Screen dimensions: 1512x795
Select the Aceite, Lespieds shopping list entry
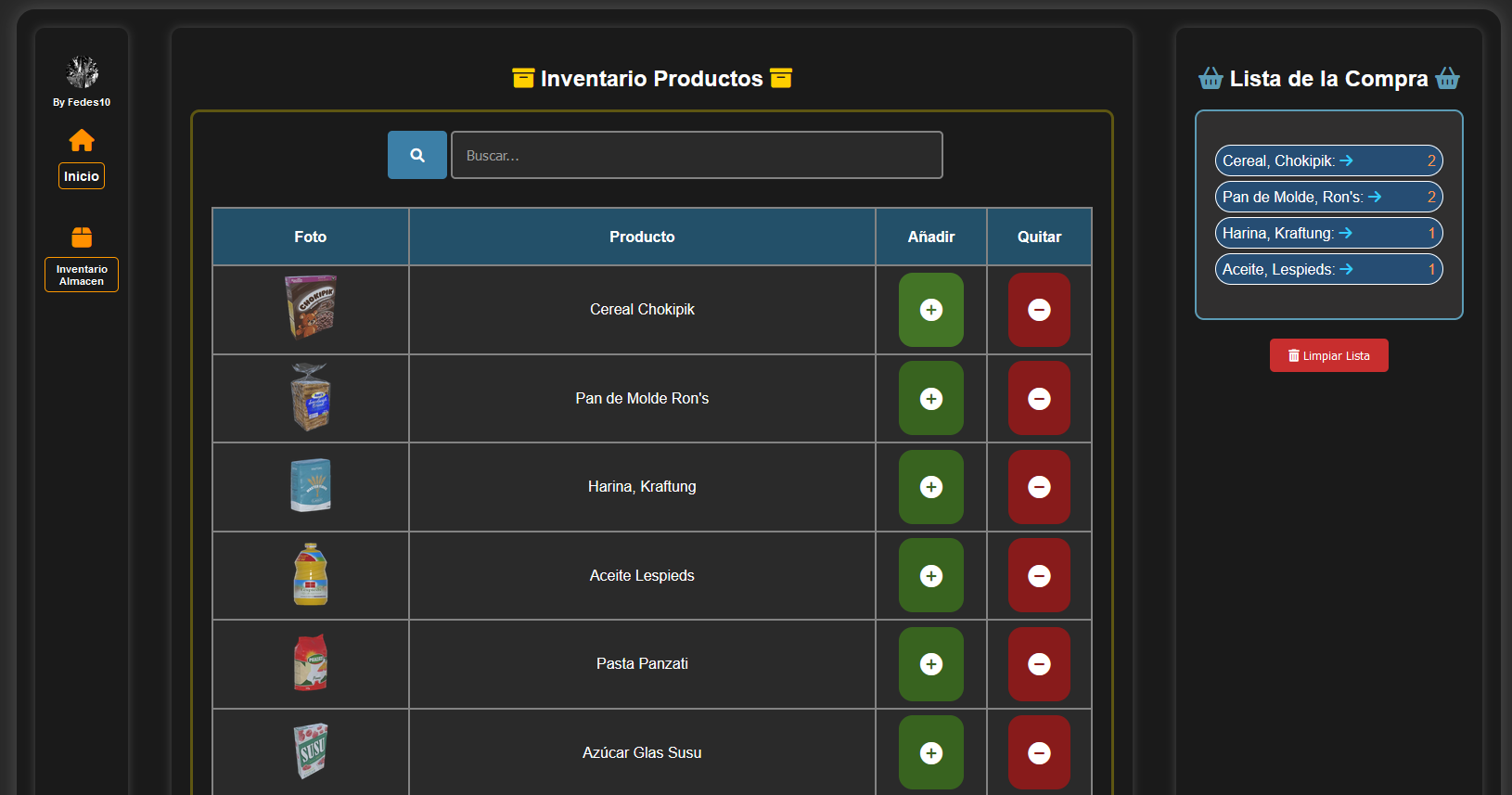(1328, 269)
